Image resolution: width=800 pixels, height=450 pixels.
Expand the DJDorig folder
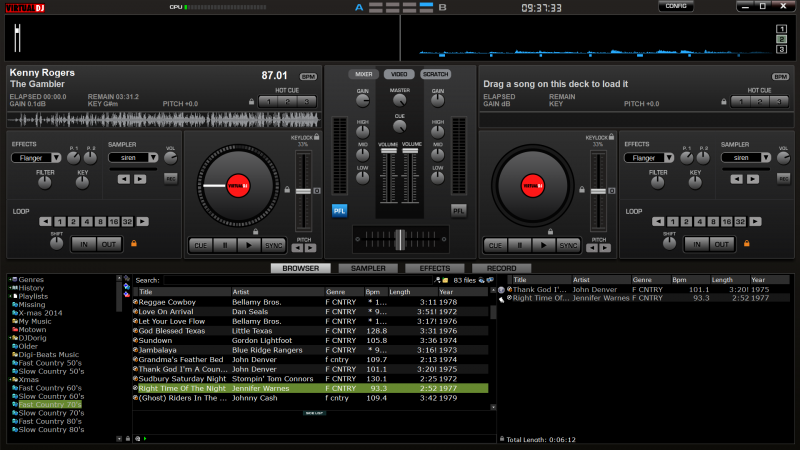pyautogui.click(x=10, y=338)
